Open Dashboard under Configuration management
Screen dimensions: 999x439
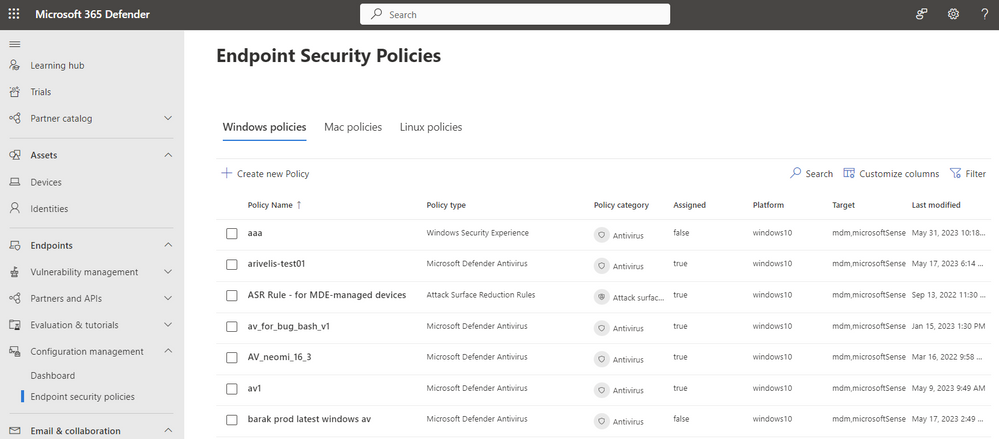(53, 375)
